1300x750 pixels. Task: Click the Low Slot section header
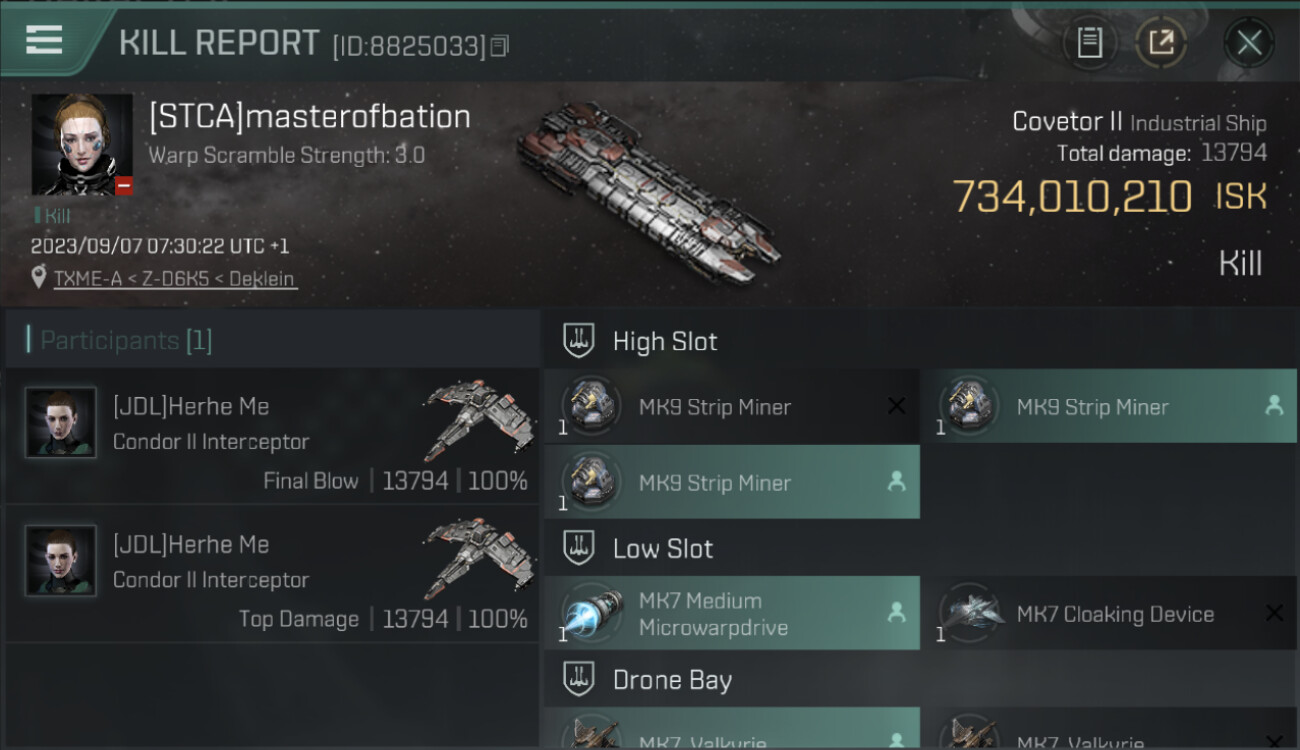coord(920,548)
